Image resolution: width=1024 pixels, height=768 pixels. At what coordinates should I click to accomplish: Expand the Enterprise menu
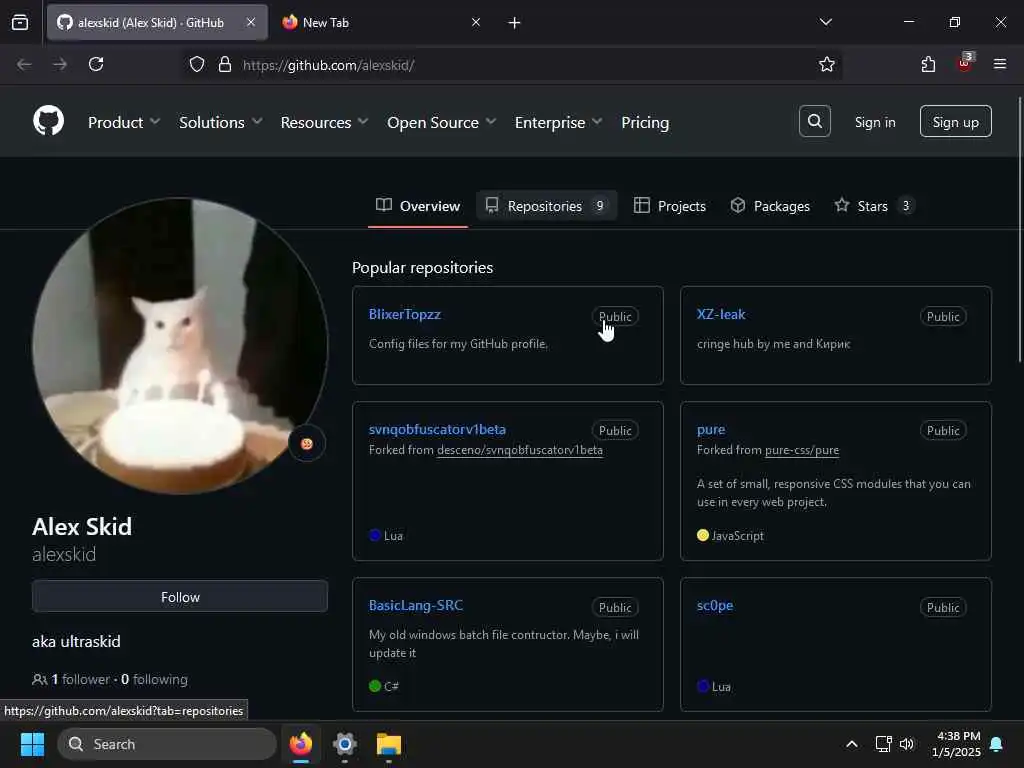558,122
